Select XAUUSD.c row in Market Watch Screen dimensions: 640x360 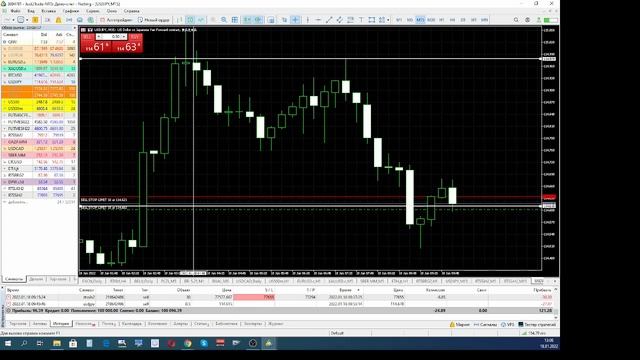(x=39, y=69)
